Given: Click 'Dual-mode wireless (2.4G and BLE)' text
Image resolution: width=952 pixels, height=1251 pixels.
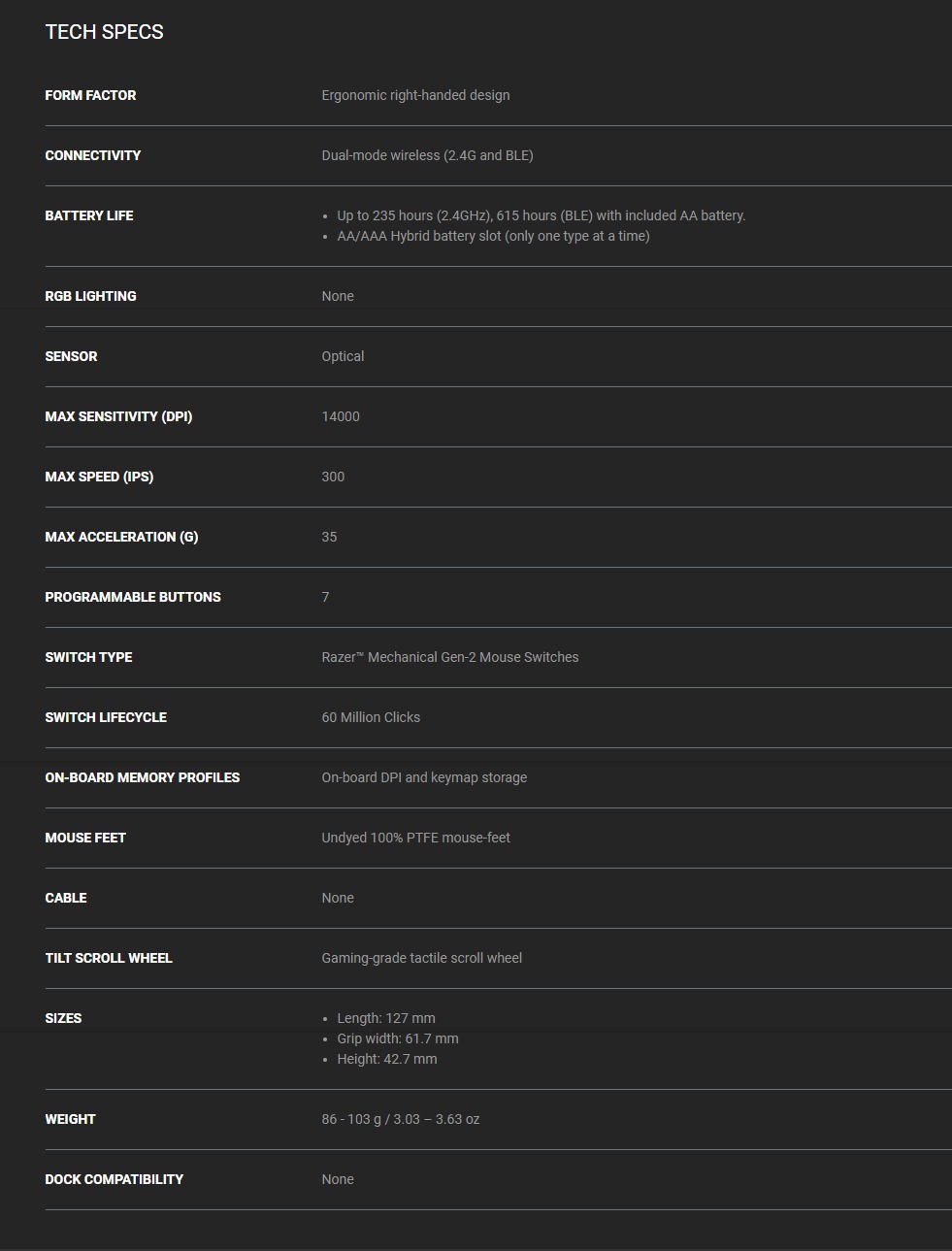Looking at the screenshot, I should (x=427, y=155).
